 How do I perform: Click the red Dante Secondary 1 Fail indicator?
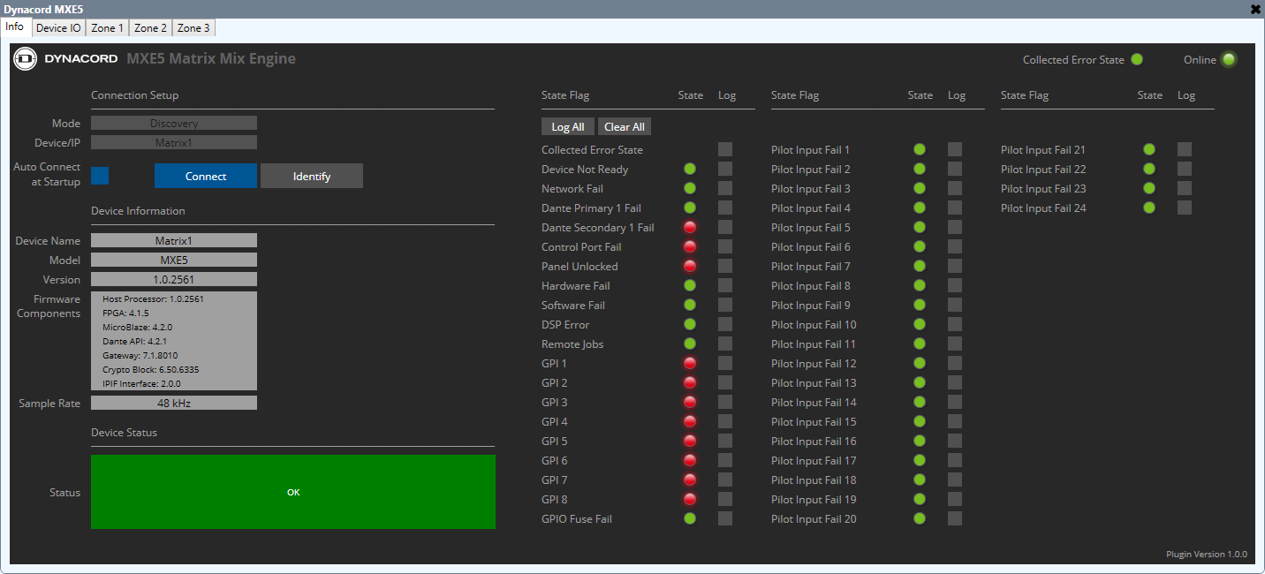[x=690, y=228]
